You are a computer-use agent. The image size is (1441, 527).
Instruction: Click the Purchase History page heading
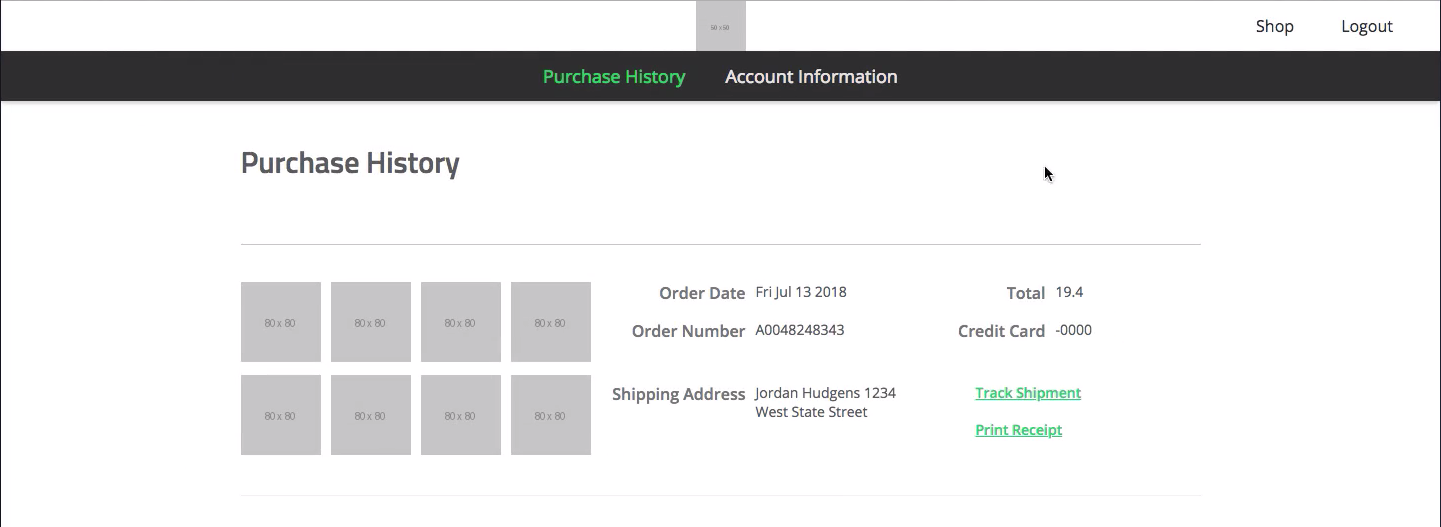[350, 163]
